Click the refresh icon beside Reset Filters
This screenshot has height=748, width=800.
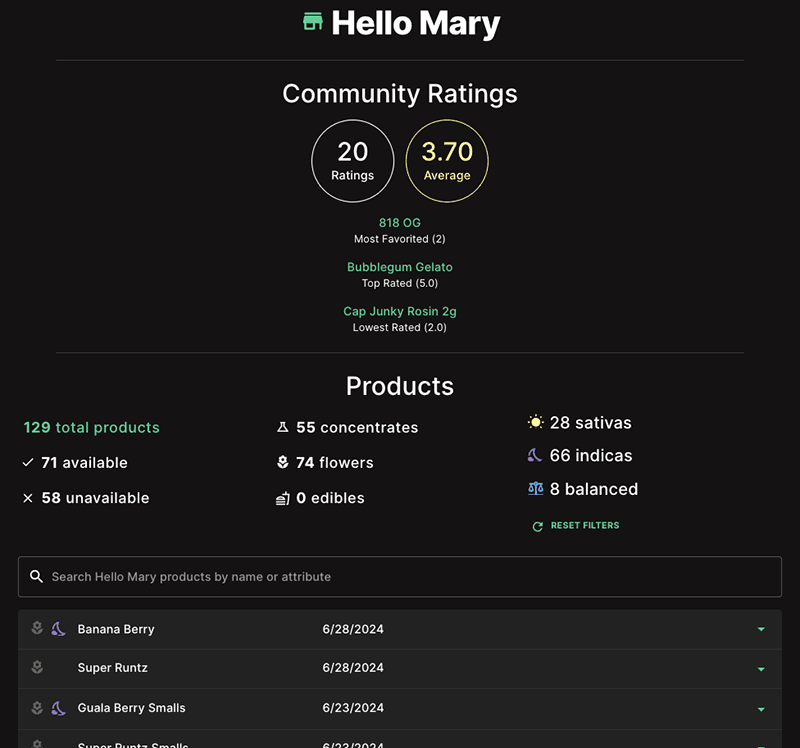click(x=538, y=526)
